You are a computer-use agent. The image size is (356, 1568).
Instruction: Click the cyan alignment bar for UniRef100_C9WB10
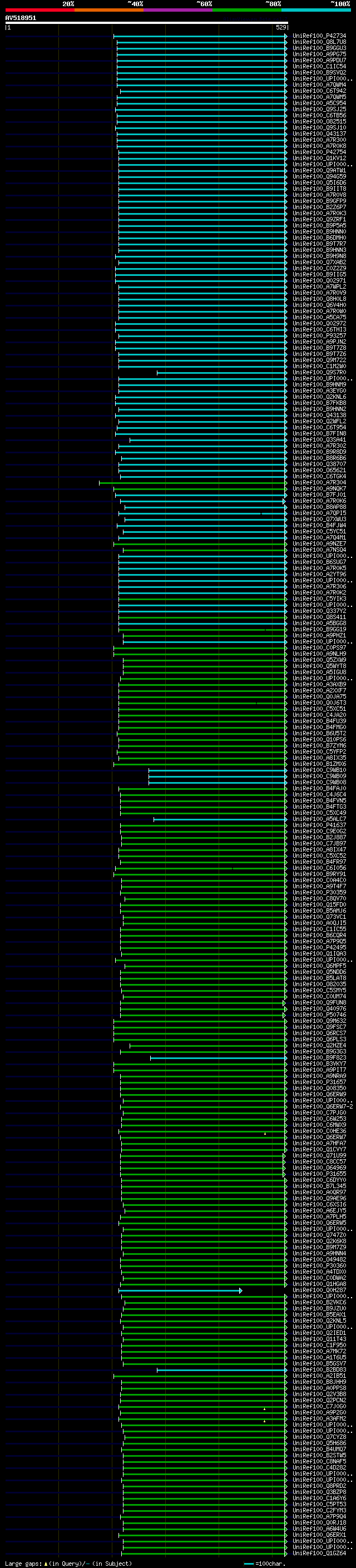pyautogui.click(x=218, y=770)
